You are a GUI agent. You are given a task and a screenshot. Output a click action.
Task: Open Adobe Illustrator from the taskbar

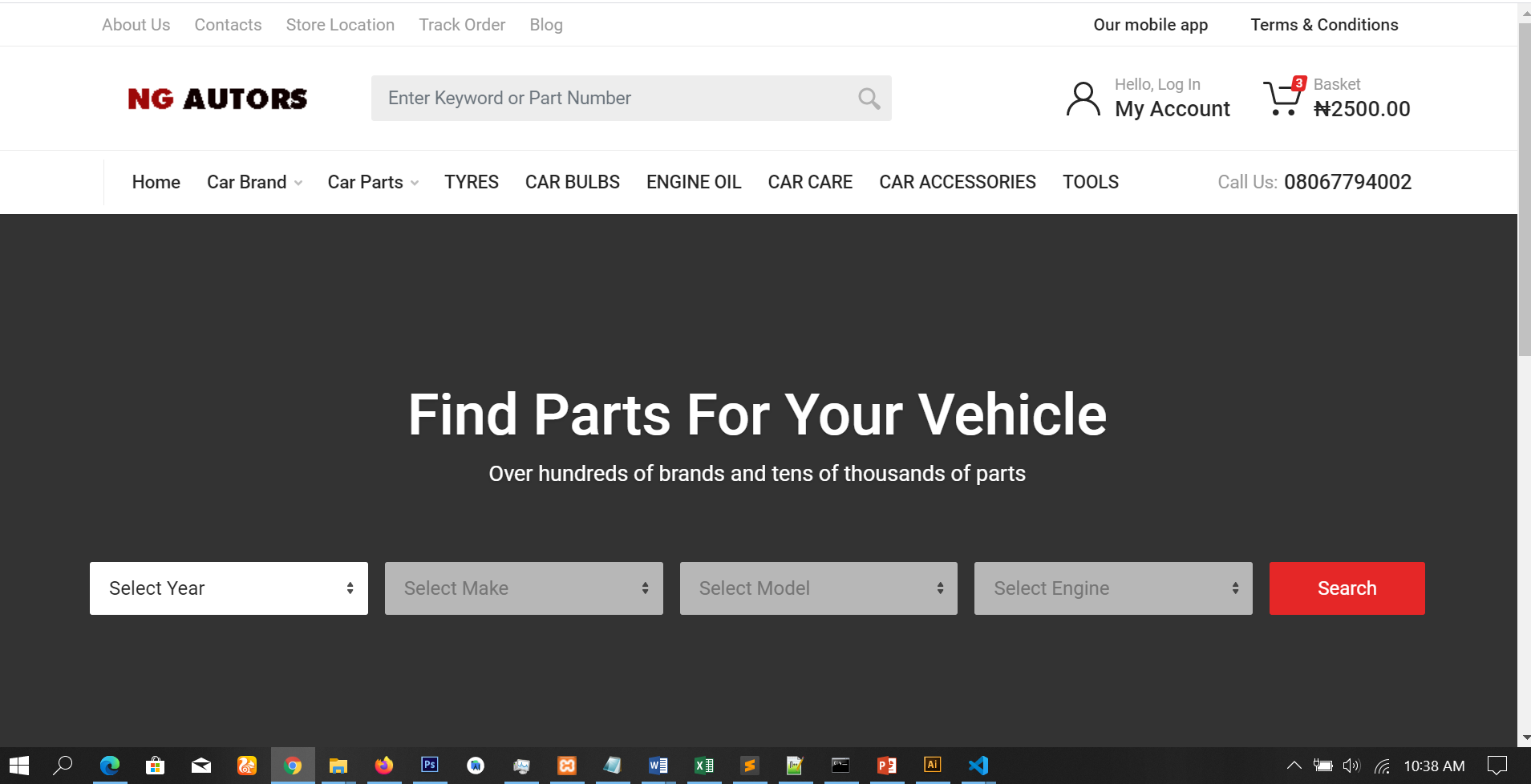[x=932, y=766]
